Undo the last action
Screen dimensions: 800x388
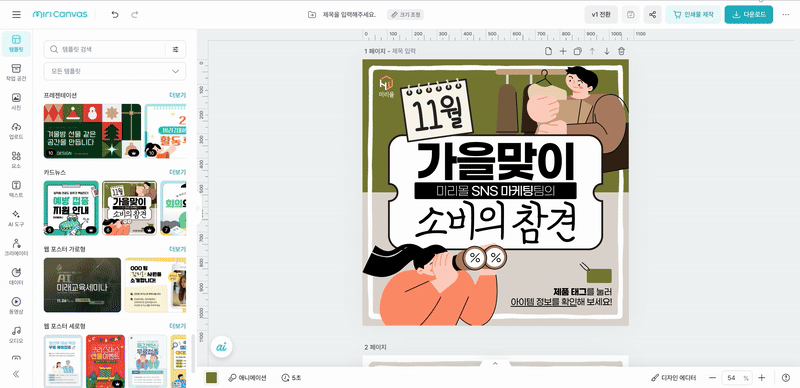pyautogui.click(x=115, y=14)
